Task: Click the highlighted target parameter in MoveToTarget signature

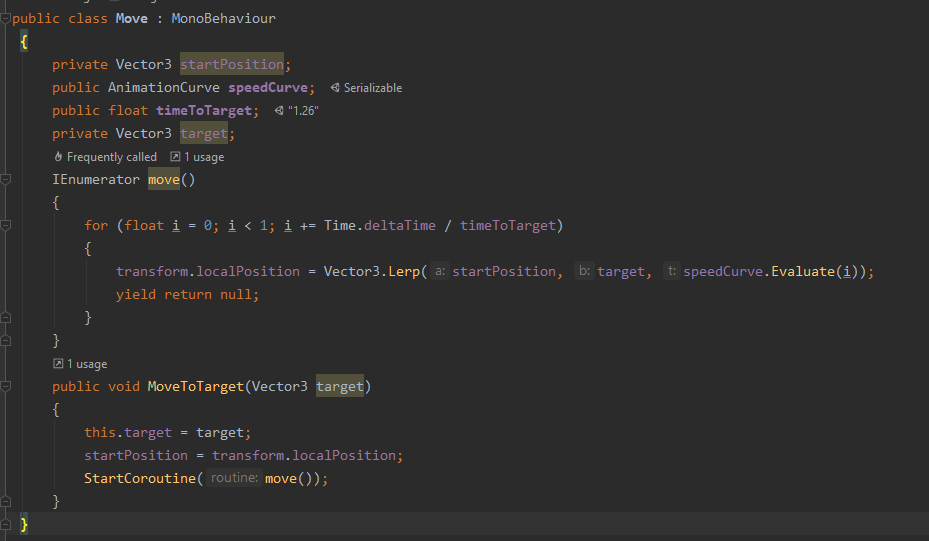Action: [x=339, y=386]
